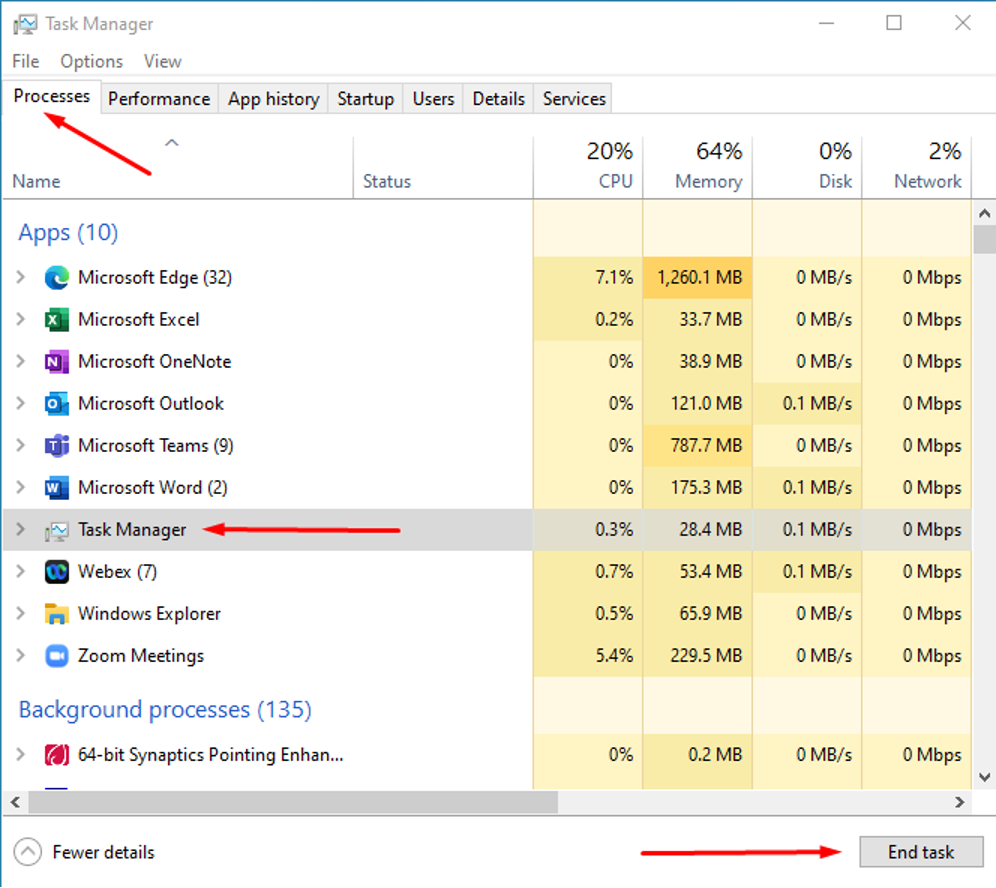Switch to the Startup tab
Image resolution: width=996 pixels, height=888 pixels.
365,98
